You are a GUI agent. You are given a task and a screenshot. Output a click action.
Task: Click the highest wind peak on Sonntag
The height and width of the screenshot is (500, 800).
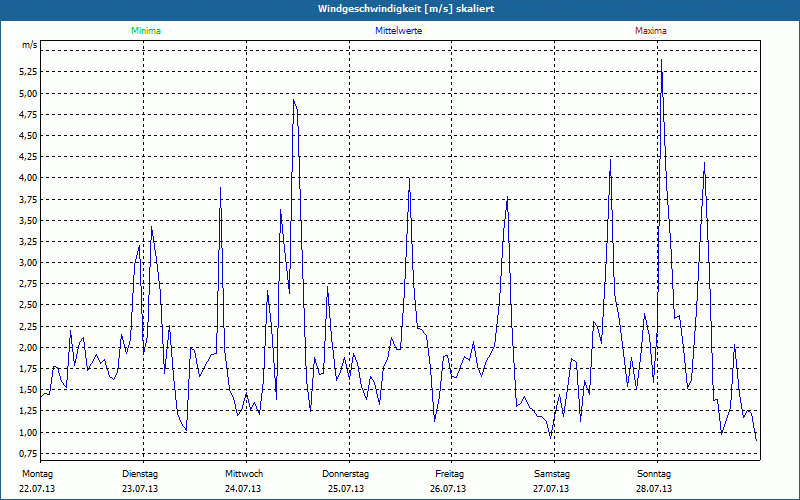tap(661, 60)
